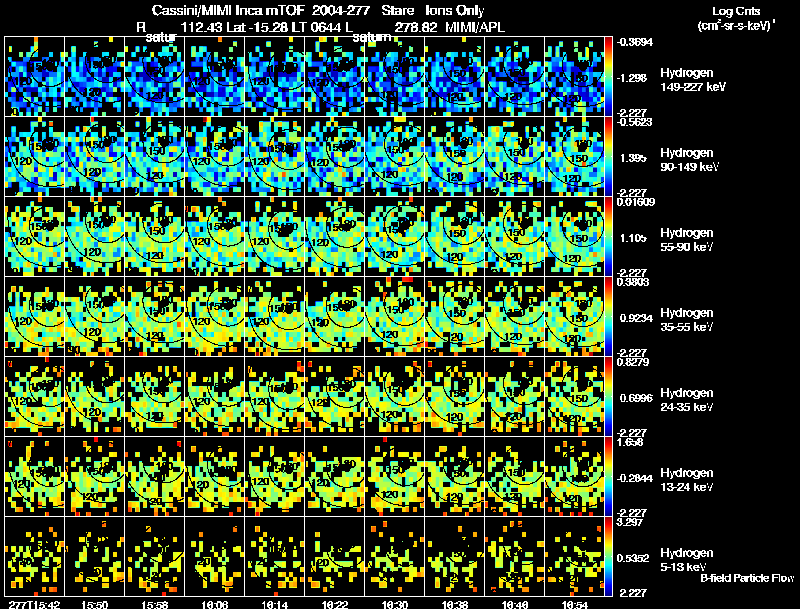The width and height of the screenshot is (800, 609).
Task: Click the 35-55 keV row color bar
Action: click(x=608, y=317)
